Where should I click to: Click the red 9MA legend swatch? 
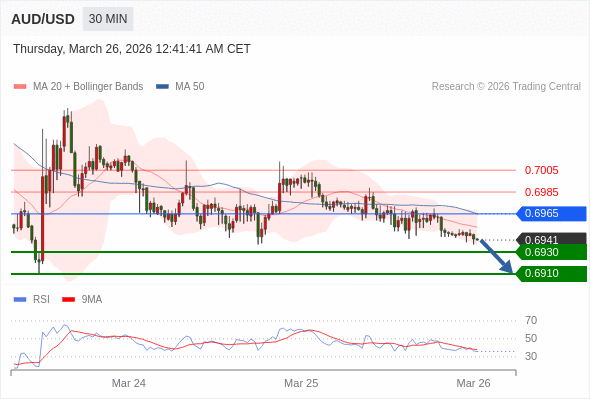[x=68, y=300]
